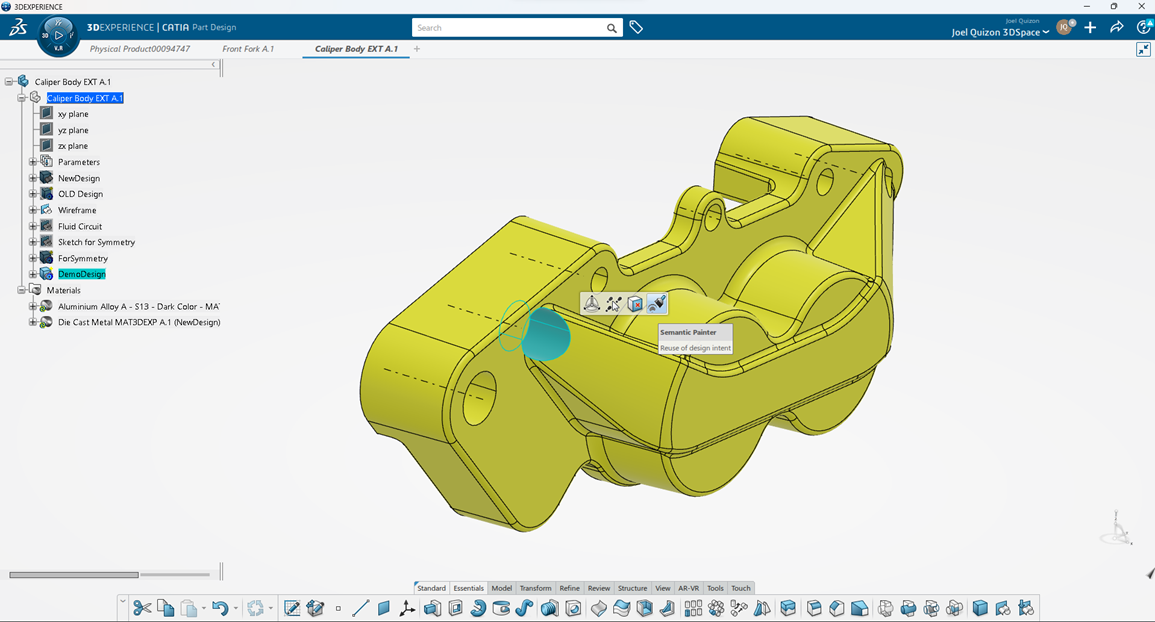Open the compass play button
This screenshot has height=622, width=1155.
coord(58,35)
